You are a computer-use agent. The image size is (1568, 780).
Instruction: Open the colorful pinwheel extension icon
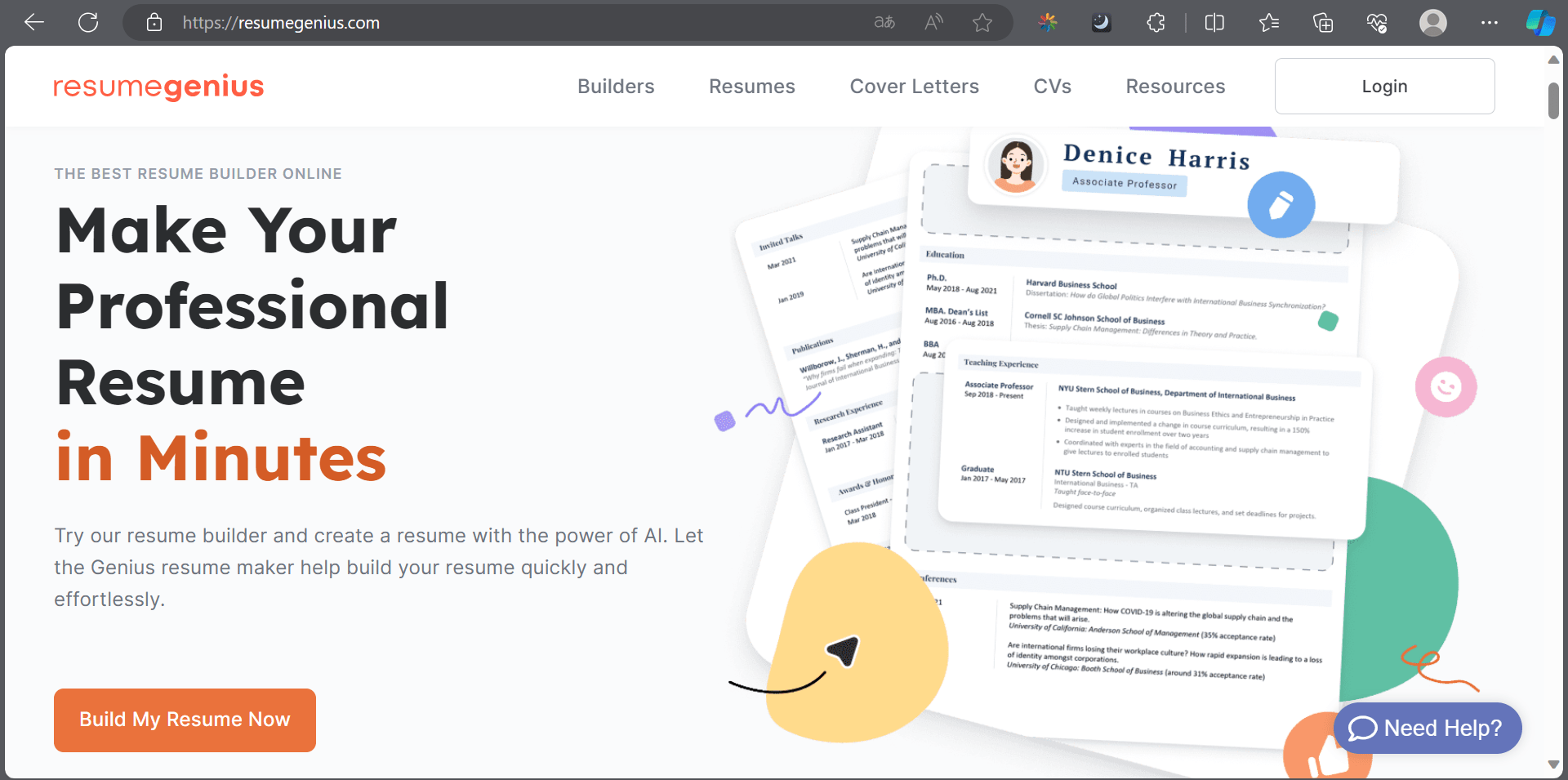coord(1048,22)
